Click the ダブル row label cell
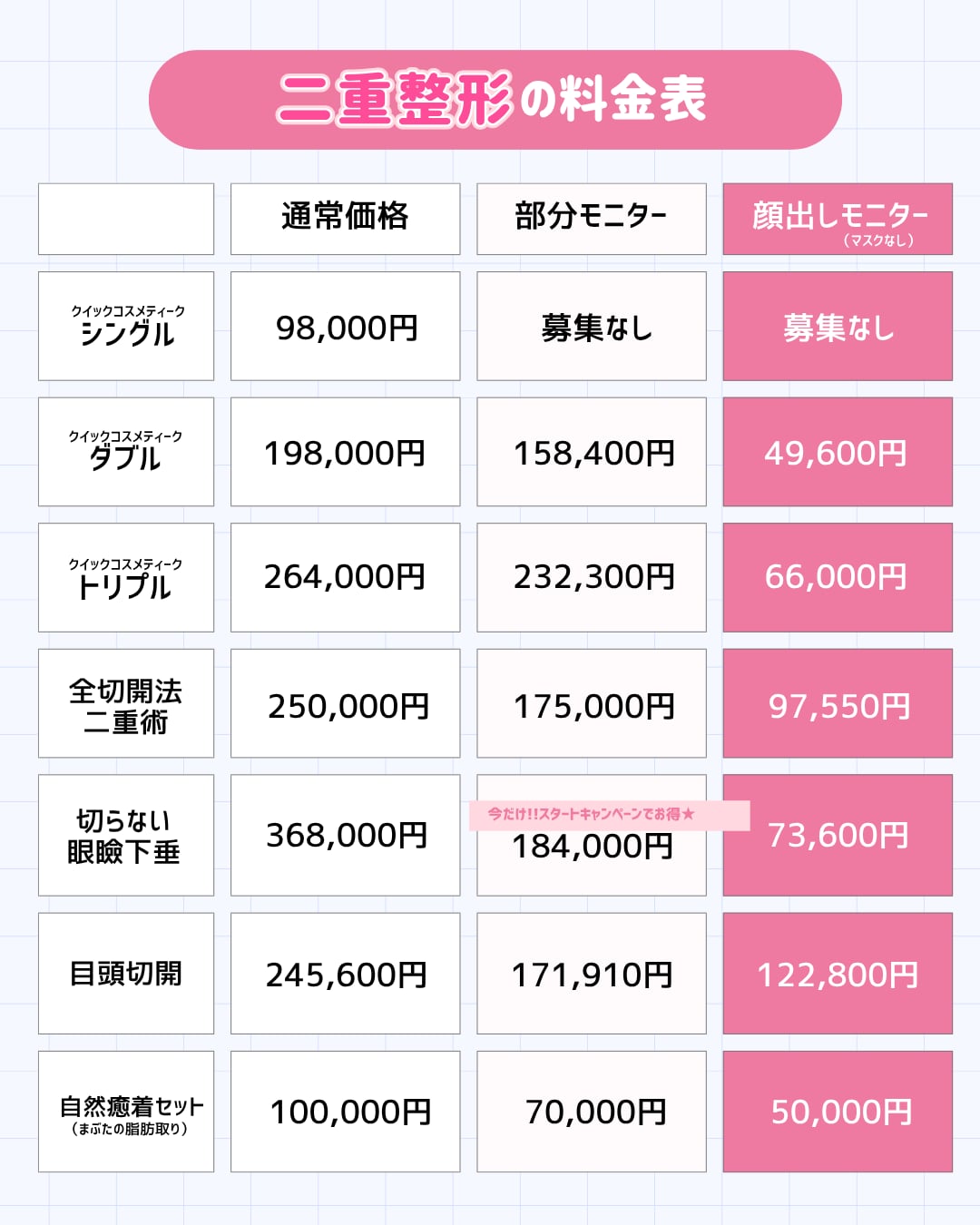The height and width of the screenshot is (1225, 980). 126,451
